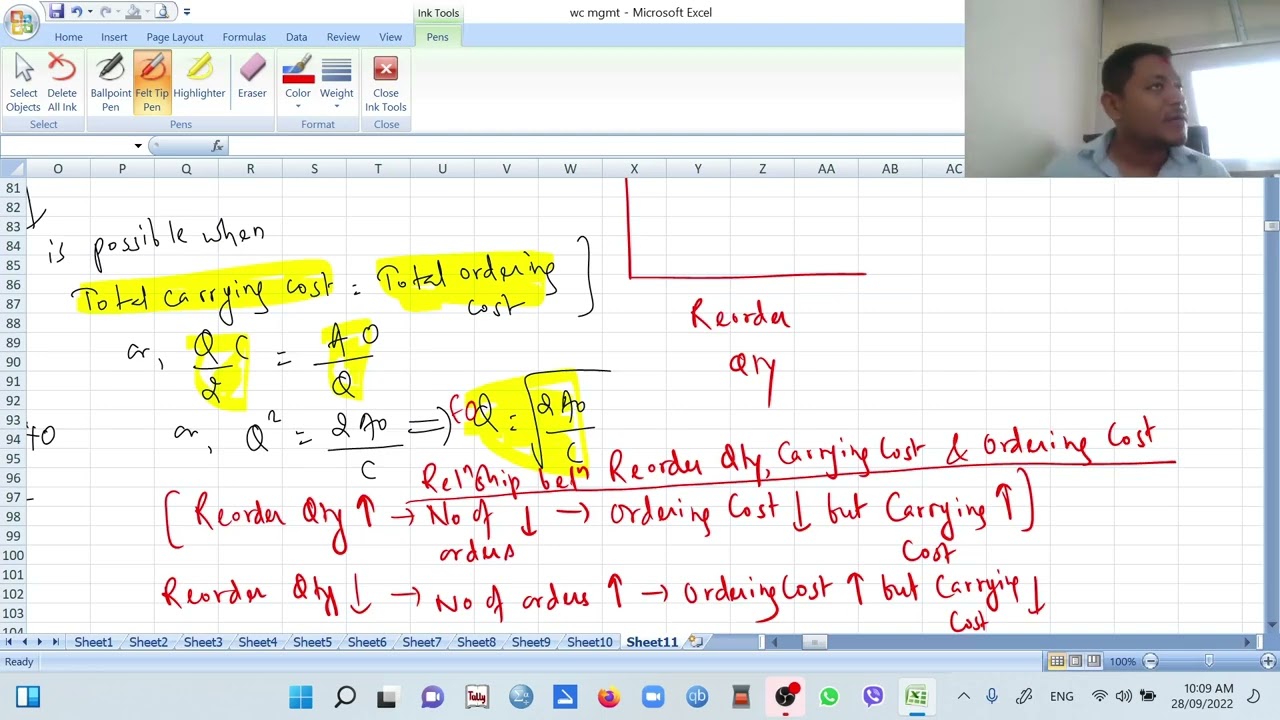Open the Review tab
This screenshot has width=1280, height=720.
[343, 37]
